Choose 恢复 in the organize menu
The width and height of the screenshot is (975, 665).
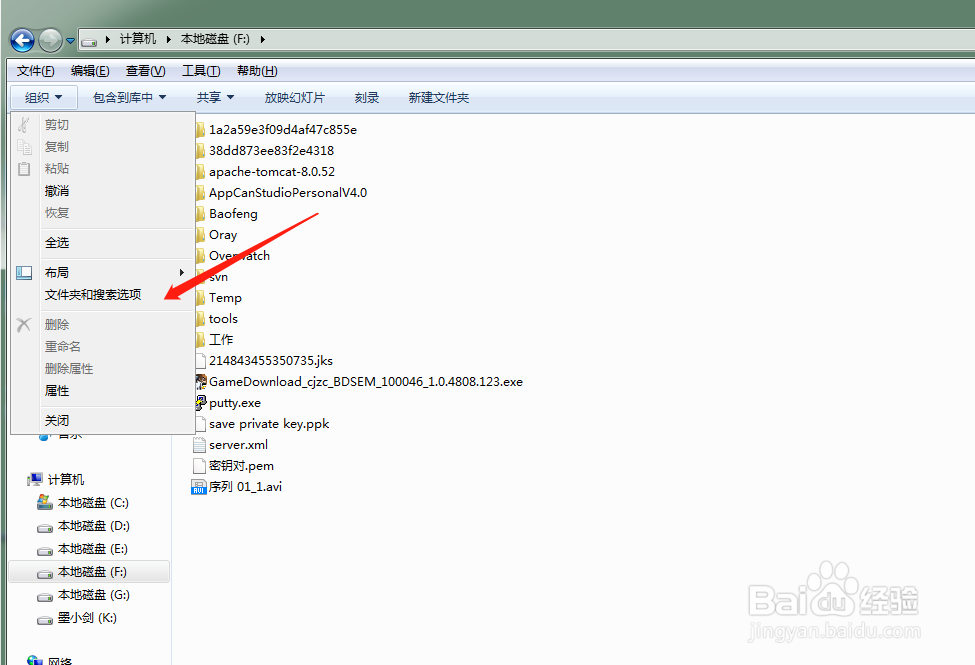click(x=103, y=213)
